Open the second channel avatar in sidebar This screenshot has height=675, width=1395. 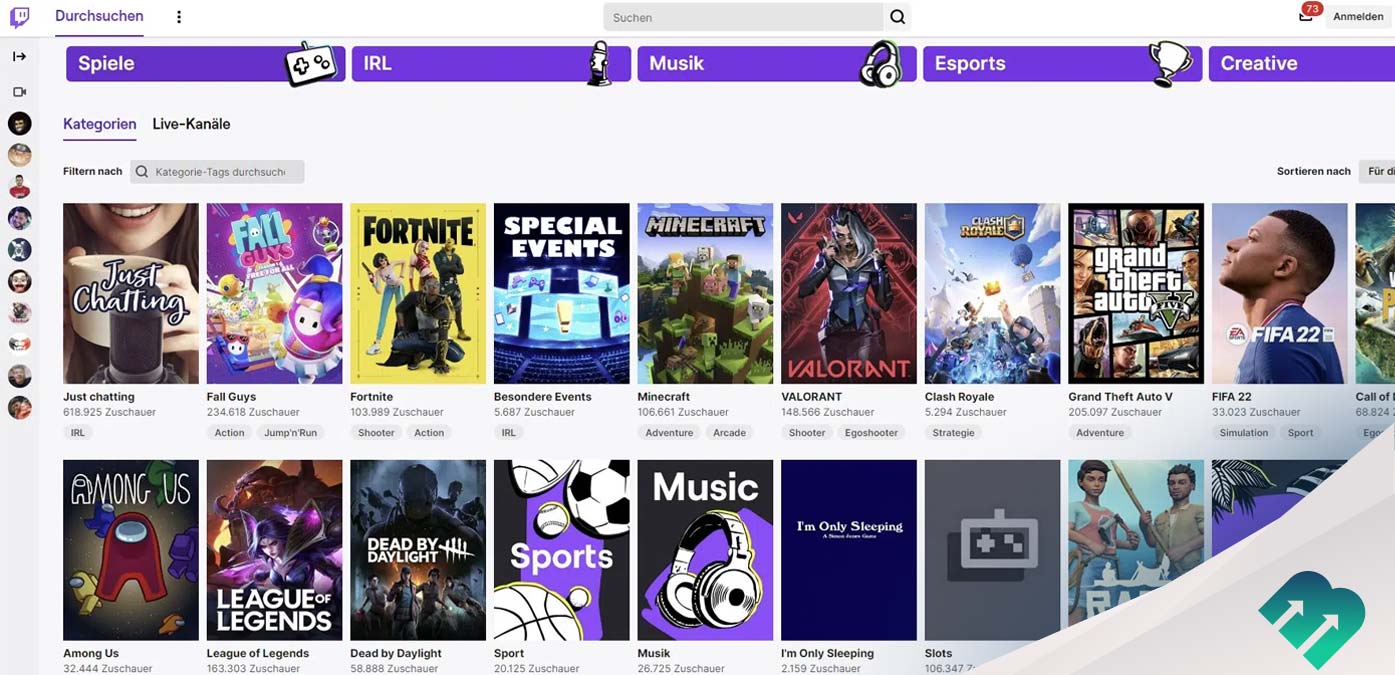coord(20,155)
